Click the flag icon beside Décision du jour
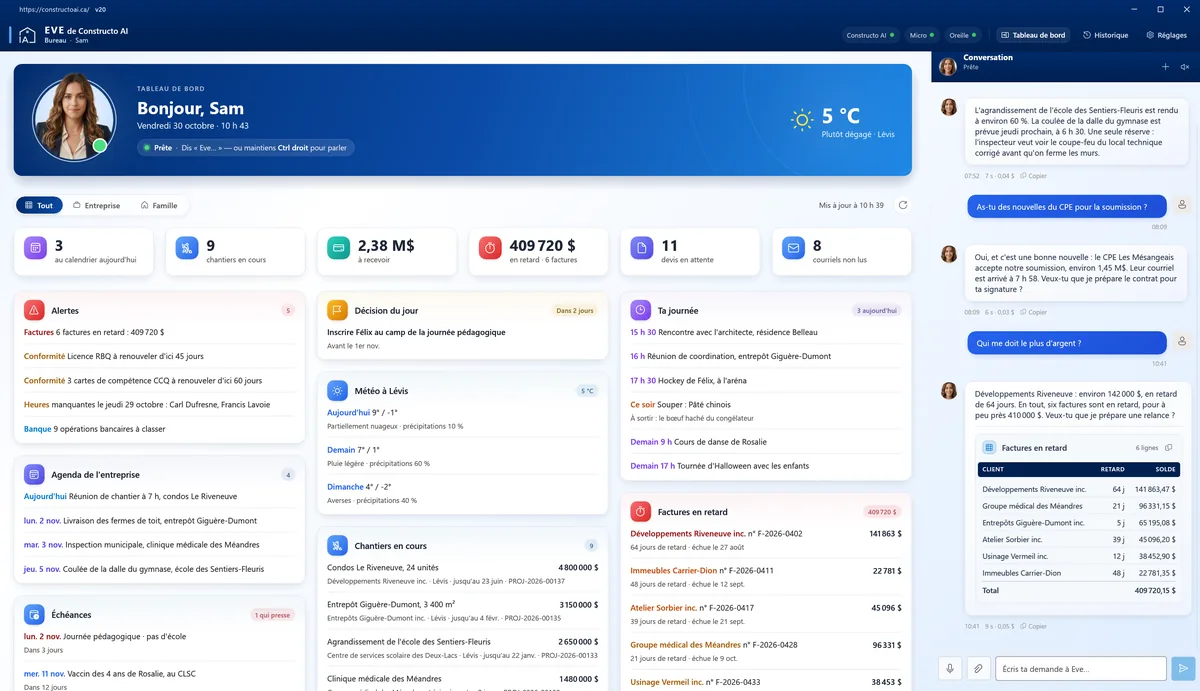1200x691 pixels. point(337,310)
